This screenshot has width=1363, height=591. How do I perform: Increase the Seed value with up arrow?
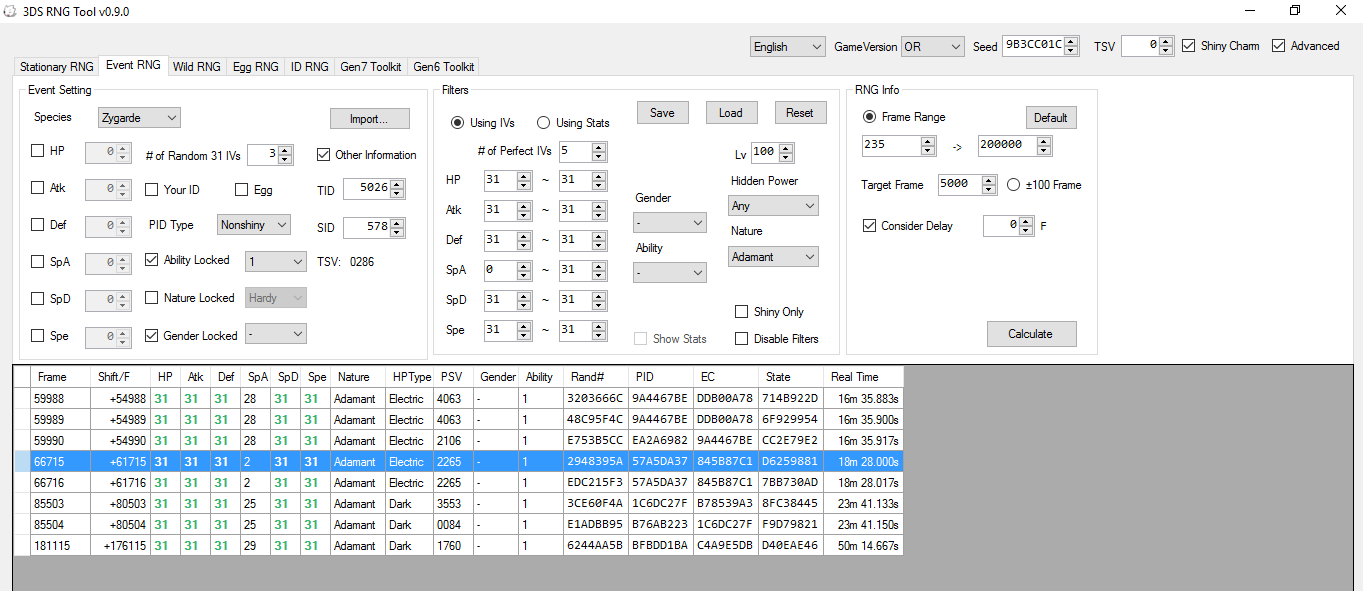tap(1072, 41)
